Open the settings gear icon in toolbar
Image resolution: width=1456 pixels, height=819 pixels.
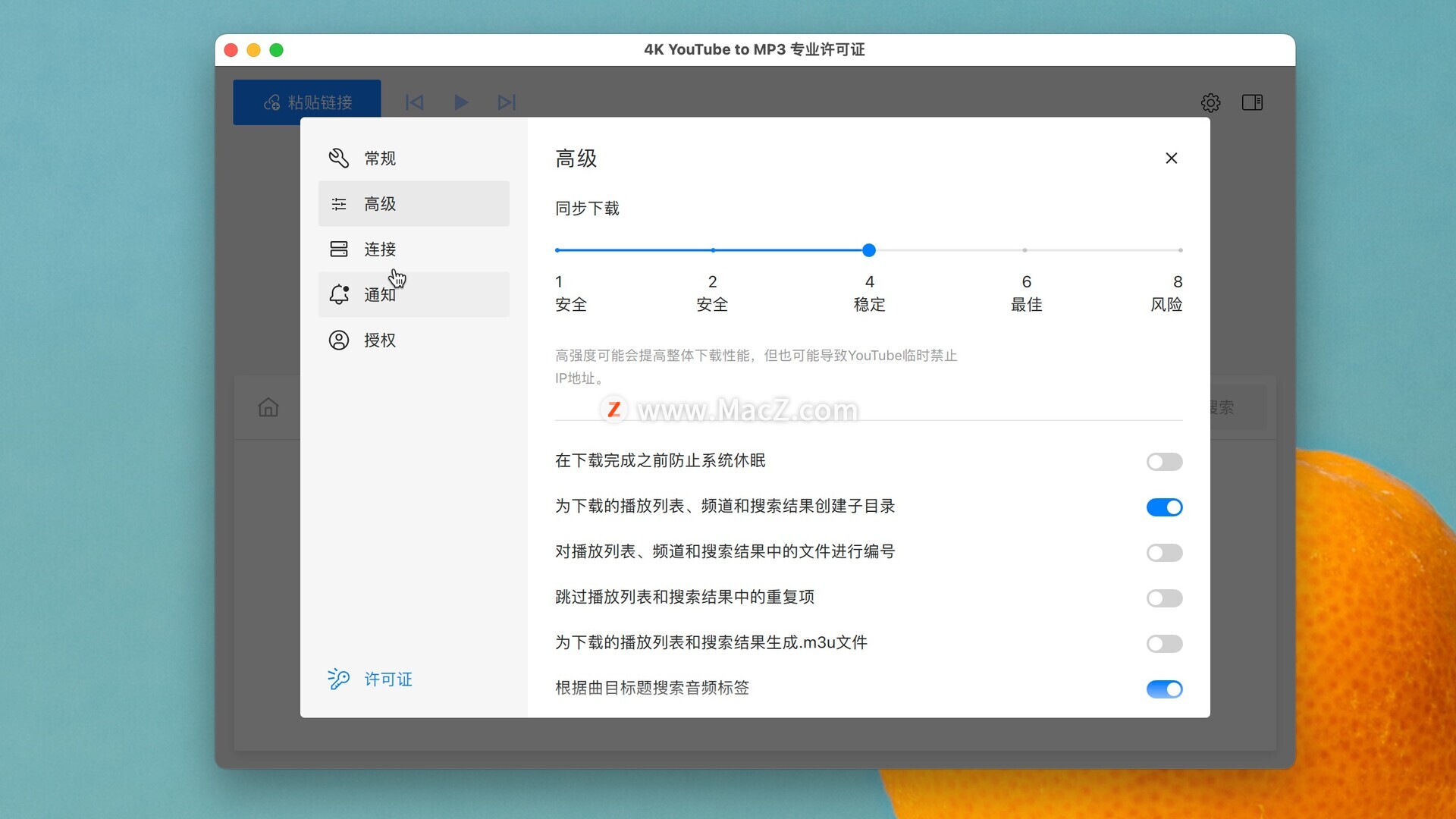[x=1210, y=102]
